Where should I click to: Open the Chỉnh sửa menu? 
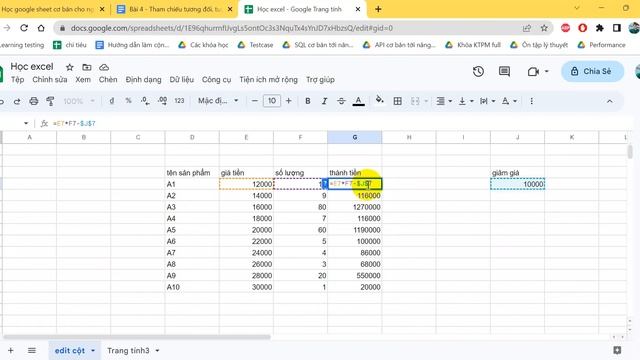(x=50, y=80)
